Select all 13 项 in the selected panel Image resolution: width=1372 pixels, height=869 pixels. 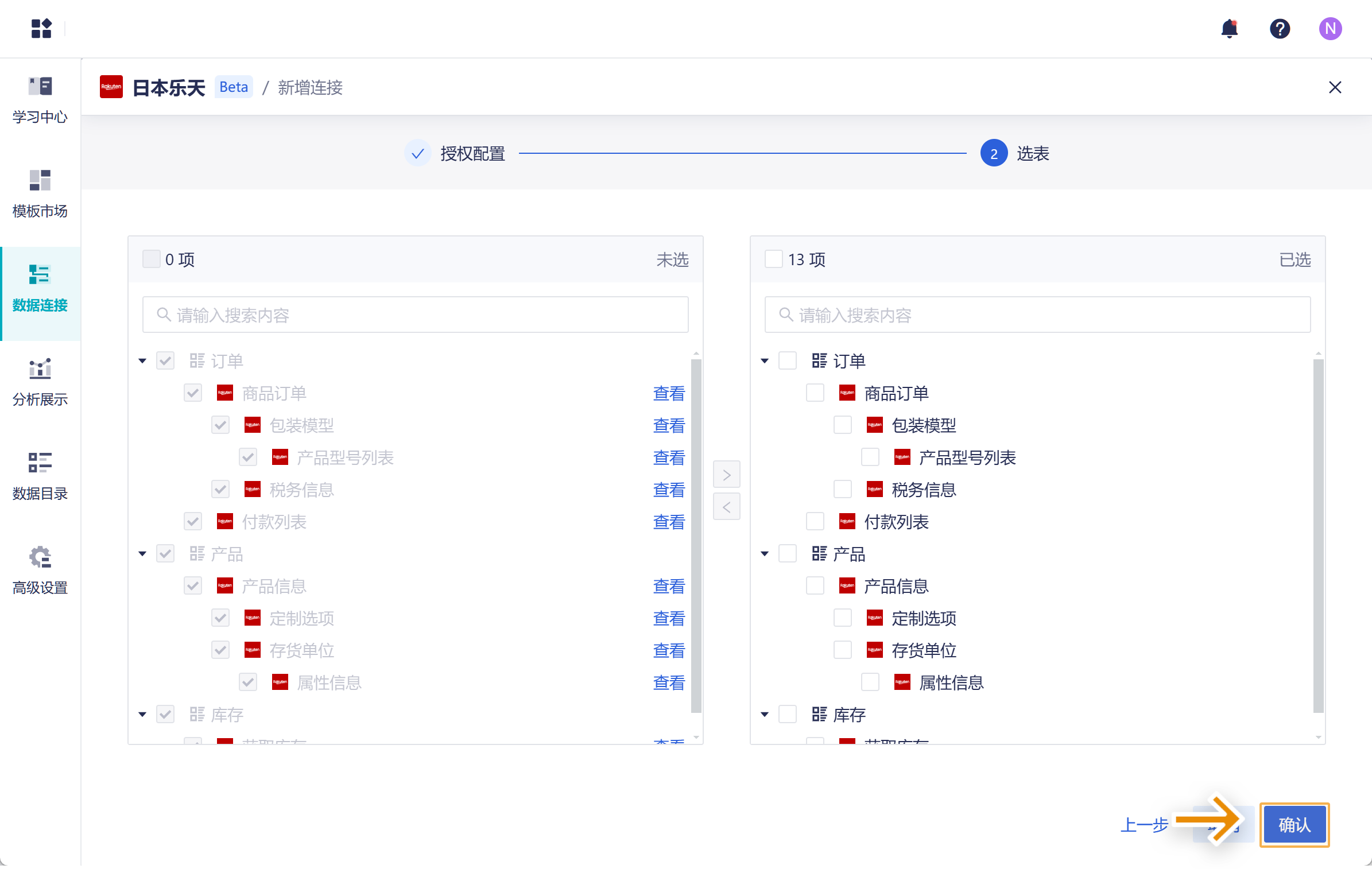773,259
